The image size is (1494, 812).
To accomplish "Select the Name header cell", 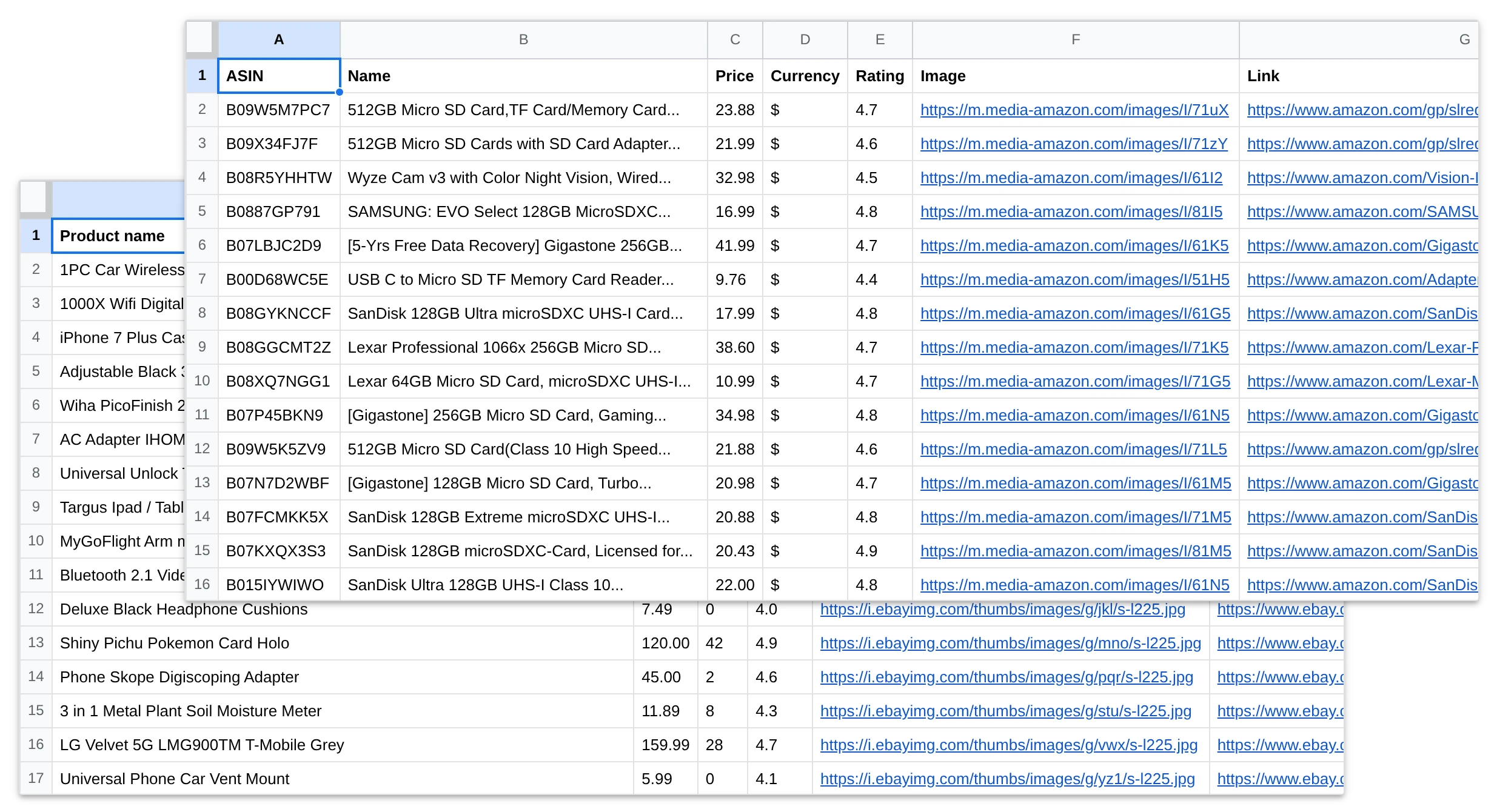I will (523, 76).
